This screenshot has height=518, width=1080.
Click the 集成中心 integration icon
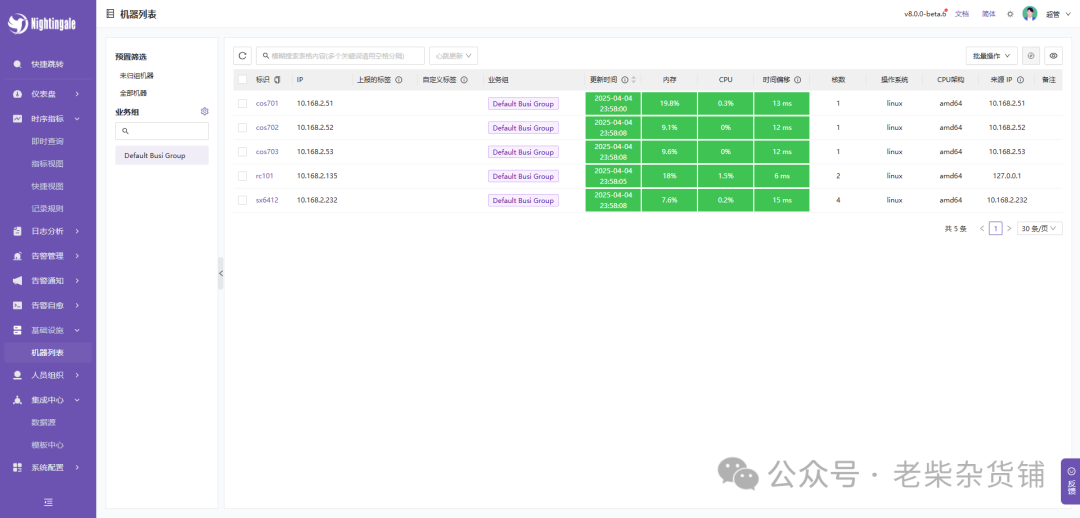17,400
